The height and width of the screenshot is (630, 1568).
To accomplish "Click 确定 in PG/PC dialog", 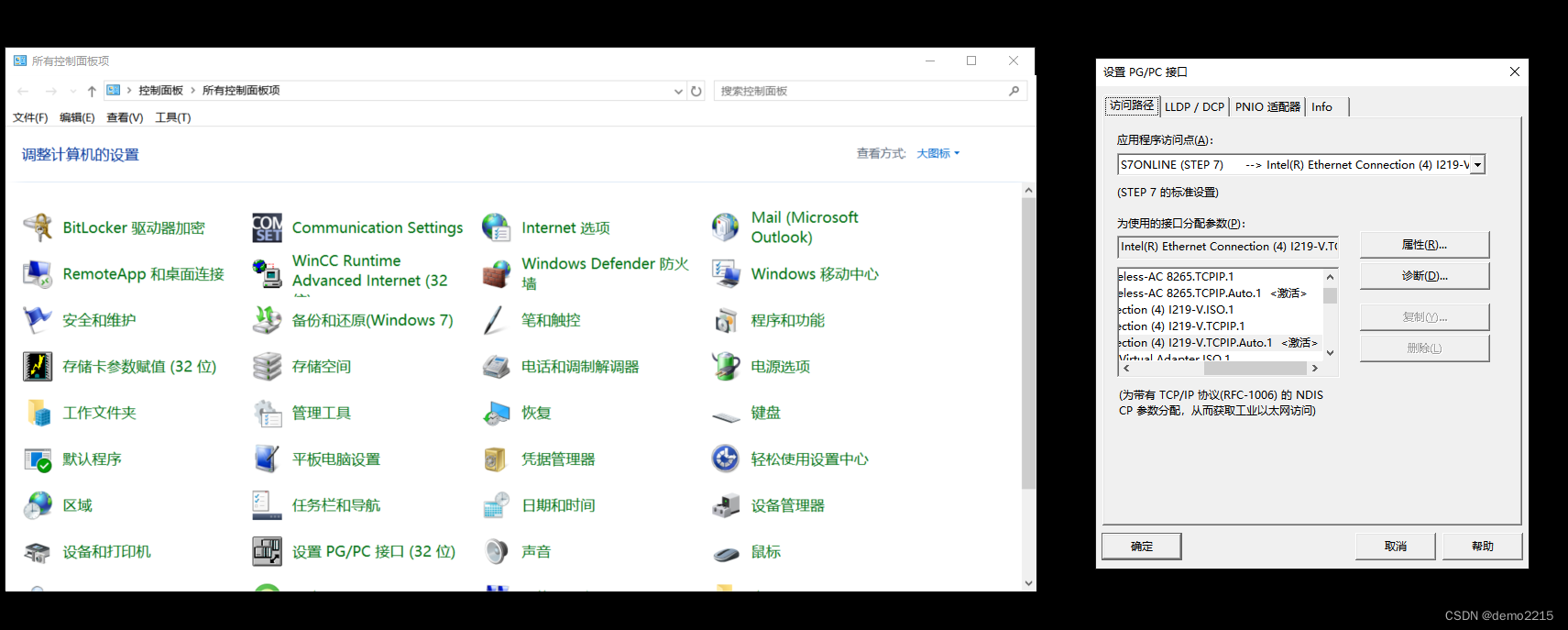I will click(x=1141, y=547).
